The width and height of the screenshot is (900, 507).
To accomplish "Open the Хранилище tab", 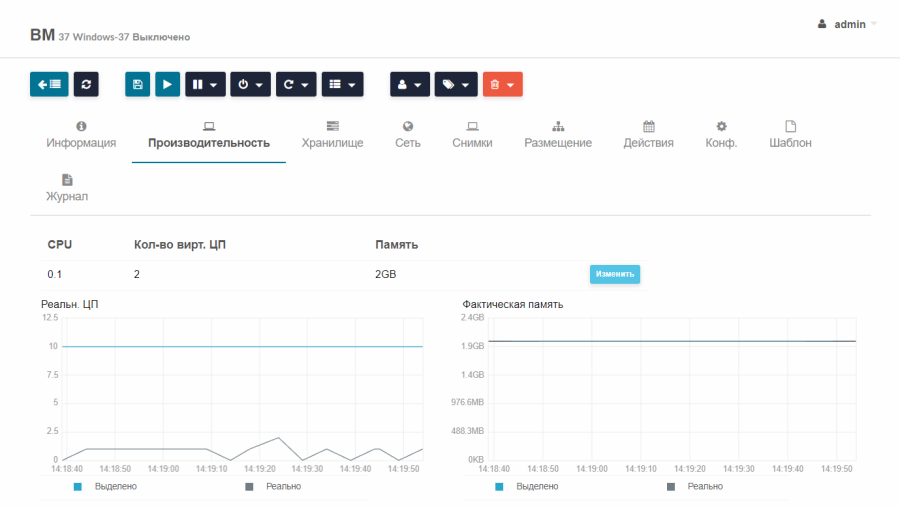I will pyautogui.click(x=332, y=136).
